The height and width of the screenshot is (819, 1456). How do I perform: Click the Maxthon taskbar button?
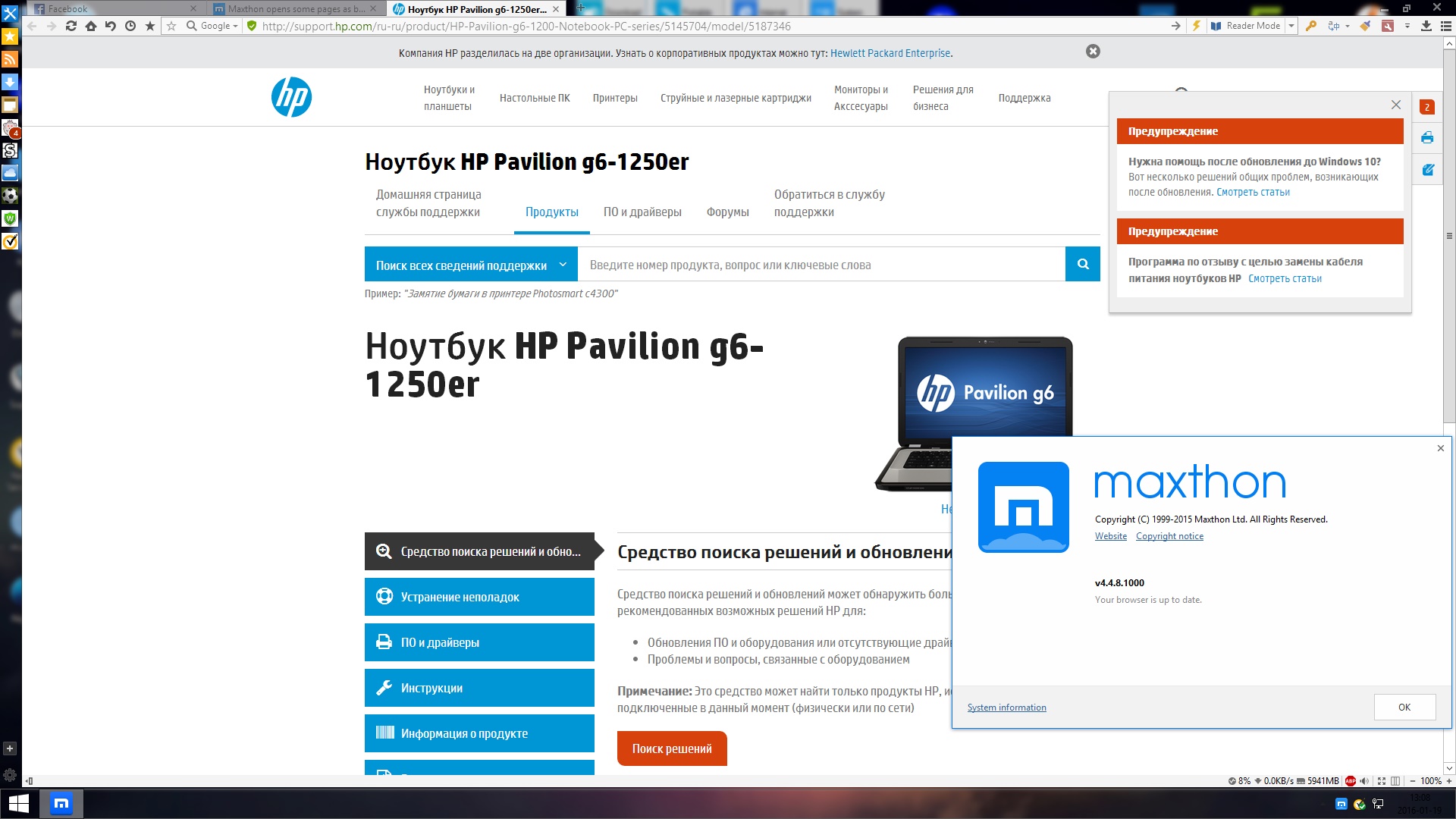point(61,803)
